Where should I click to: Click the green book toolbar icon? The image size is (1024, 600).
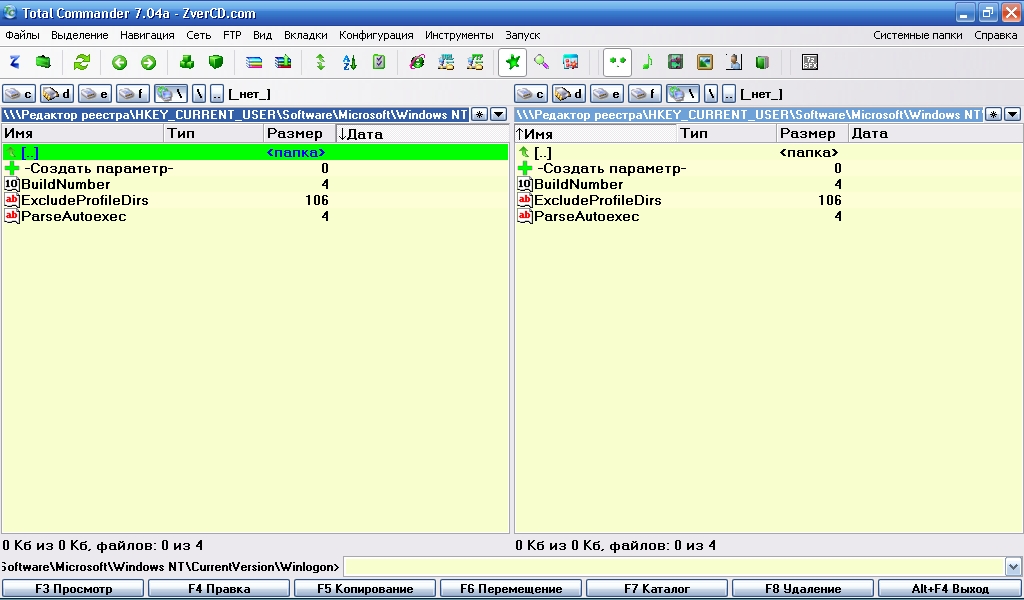pos(762,62)
